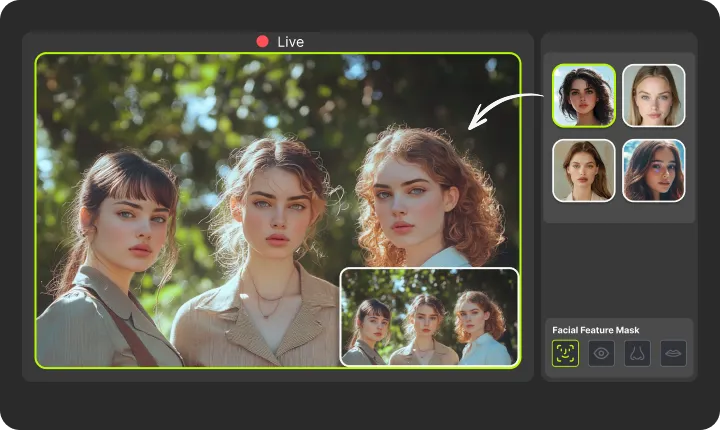
Task: Click the red Live recording indicator dot
Action: (x=262, y=42)
